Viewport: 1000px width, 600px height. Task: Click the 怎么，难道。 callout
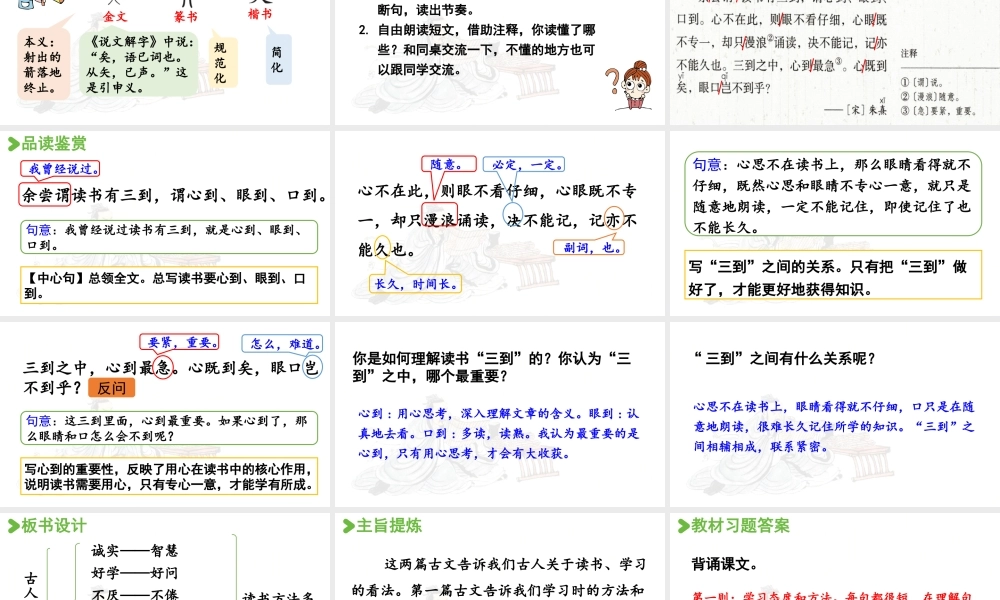[x=282, y=343]
